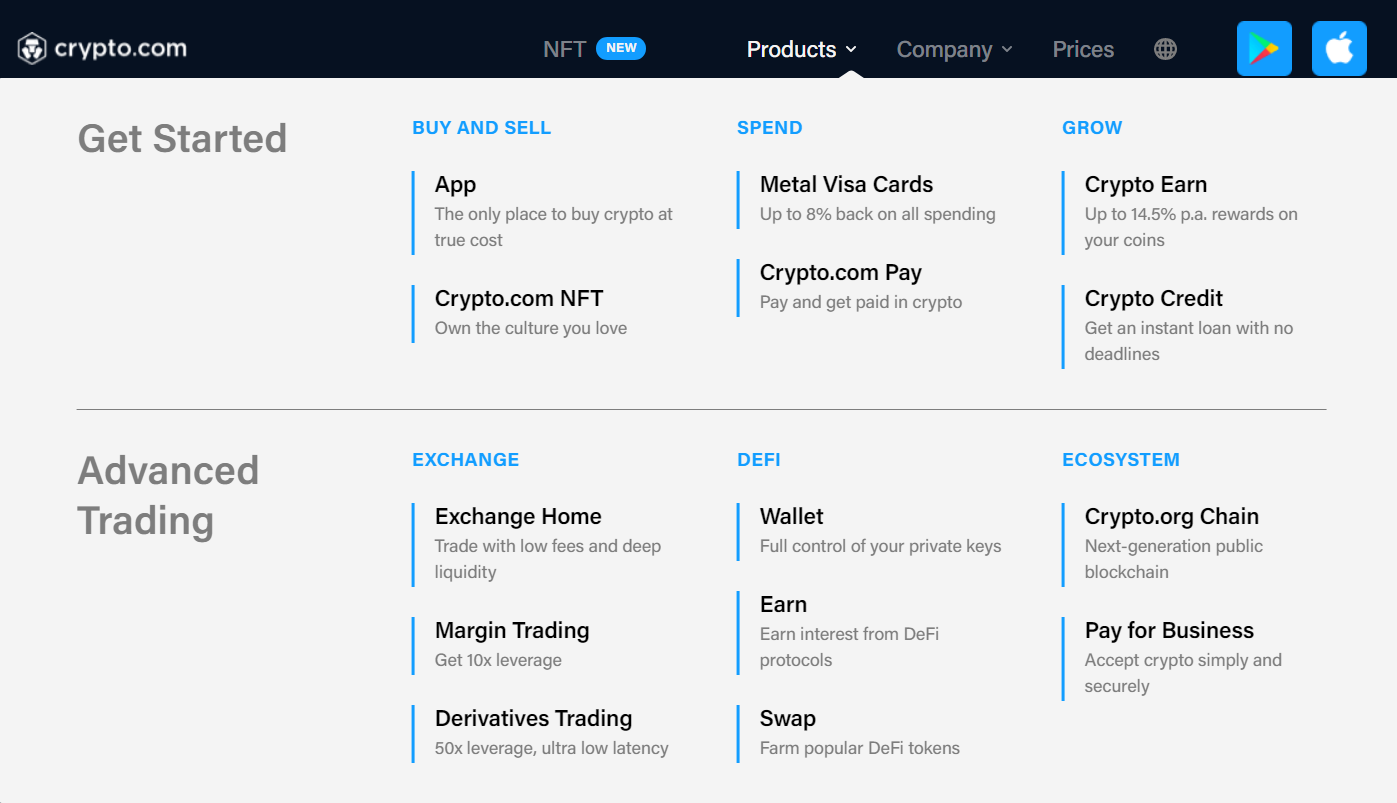Open the language globe icon
Screen dimensions: 1397x803
[1164, 48]
